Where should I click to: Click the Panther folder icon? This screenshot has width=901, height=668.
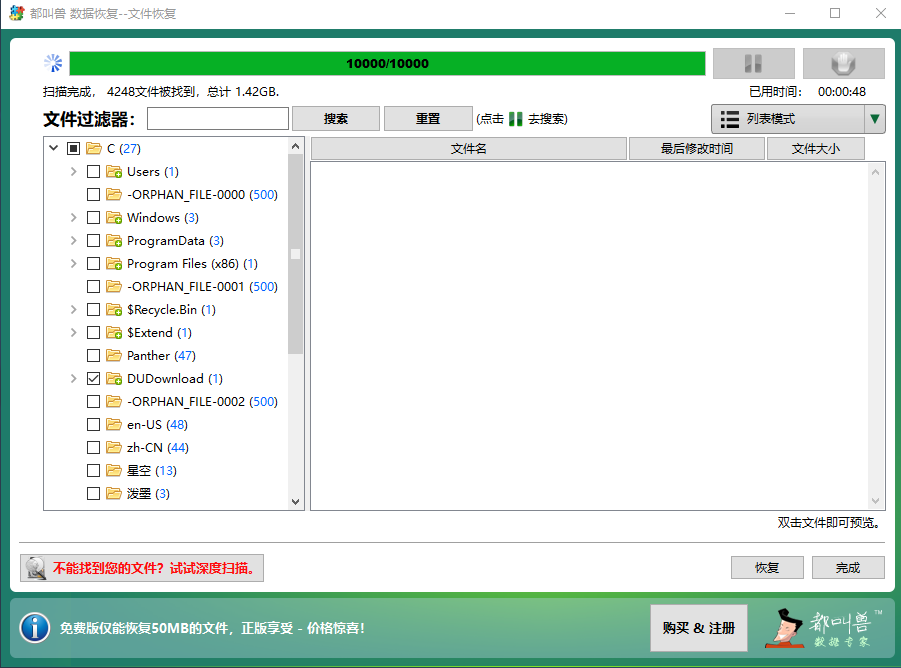tap(114, 356)
